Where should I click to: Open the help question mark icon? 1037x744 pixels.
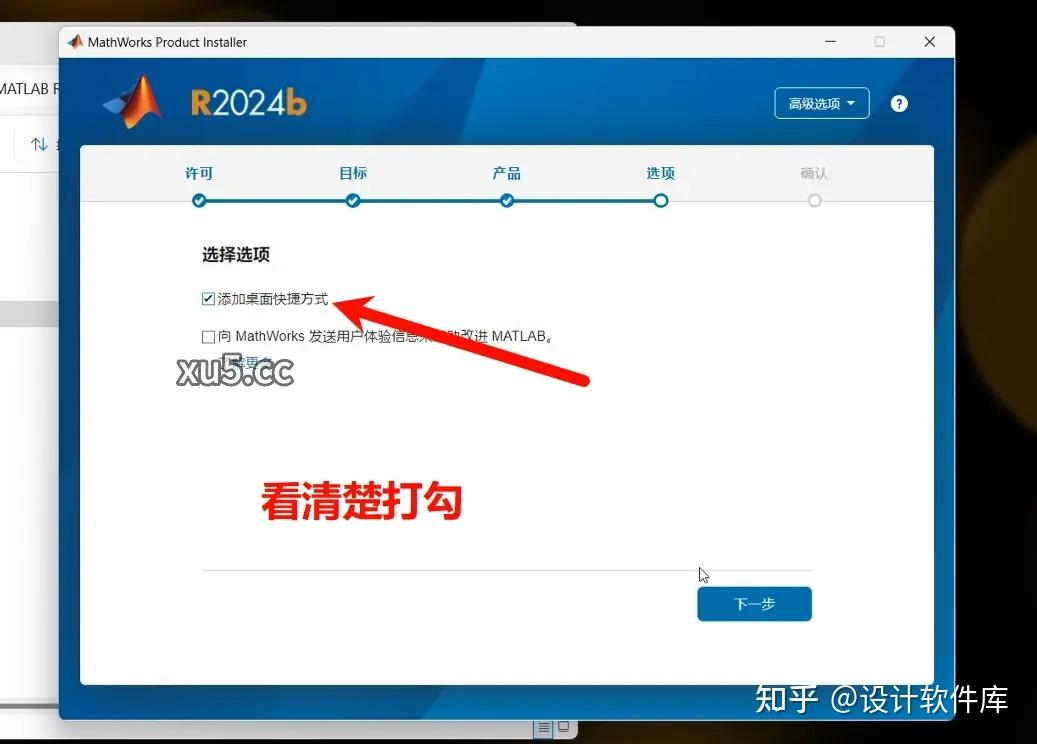[898, 103]
